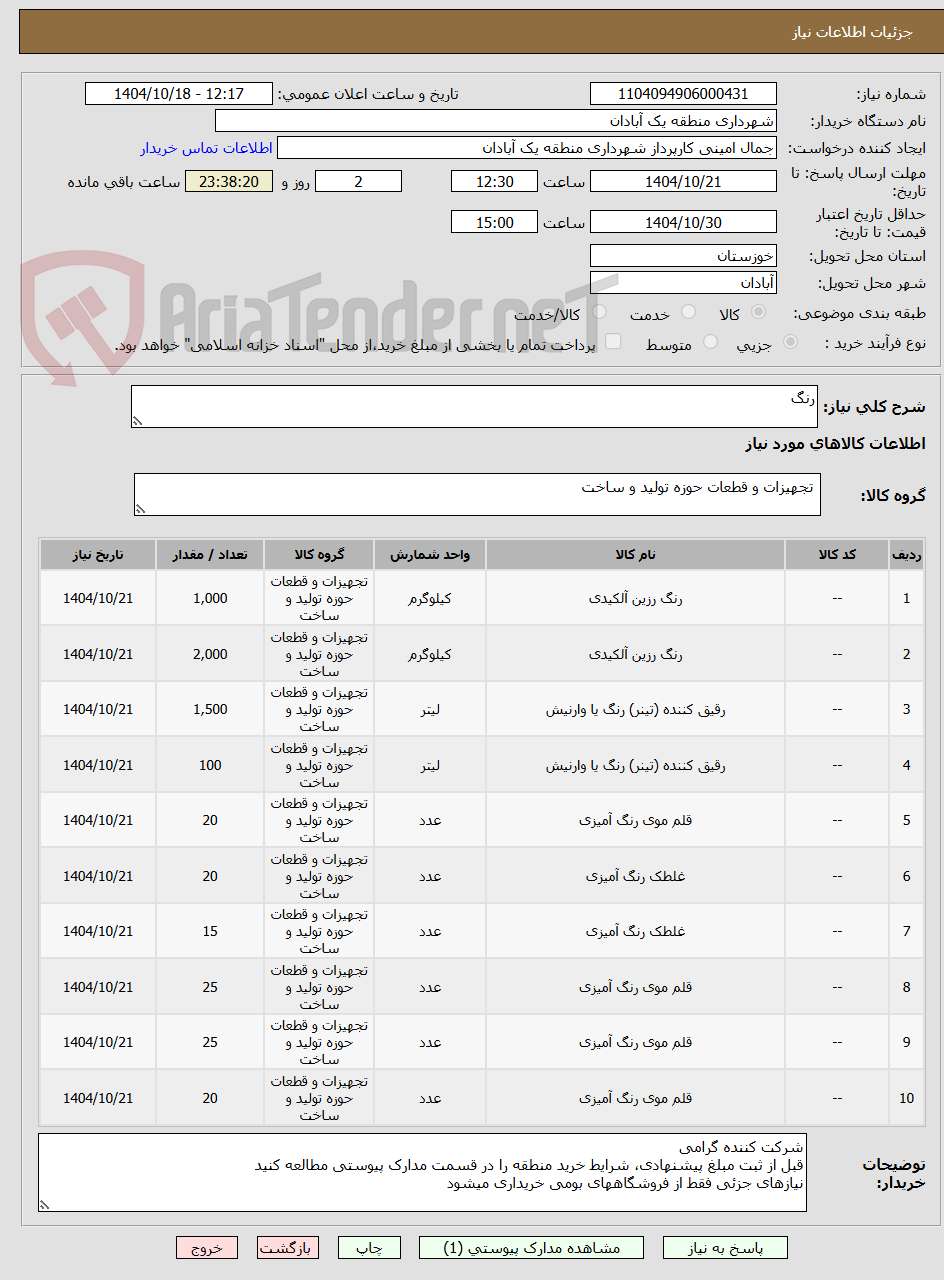Click the deadline time 12:30 field
Image resolution: width=944 pixels, height=1280 pixels.
click(x=494, y=181)
